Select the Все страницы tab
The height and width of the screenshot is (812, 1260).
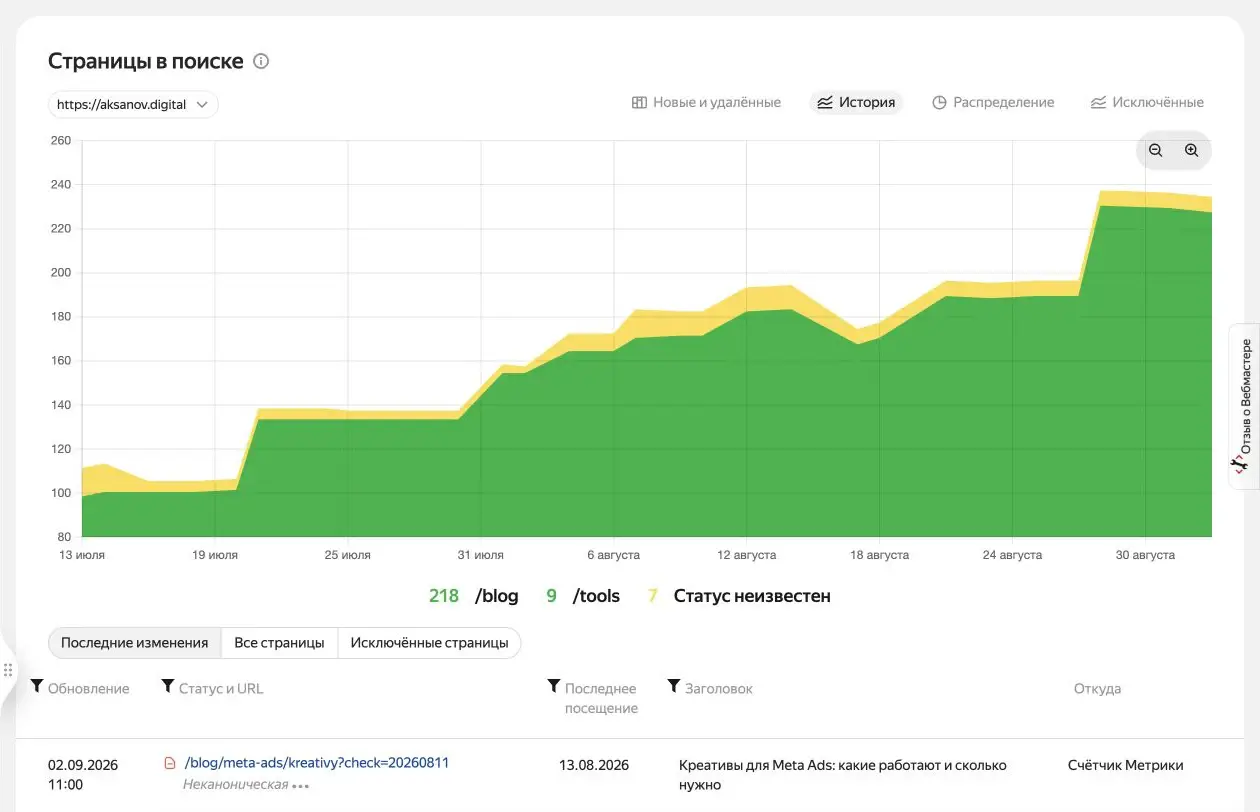[279, 643]
